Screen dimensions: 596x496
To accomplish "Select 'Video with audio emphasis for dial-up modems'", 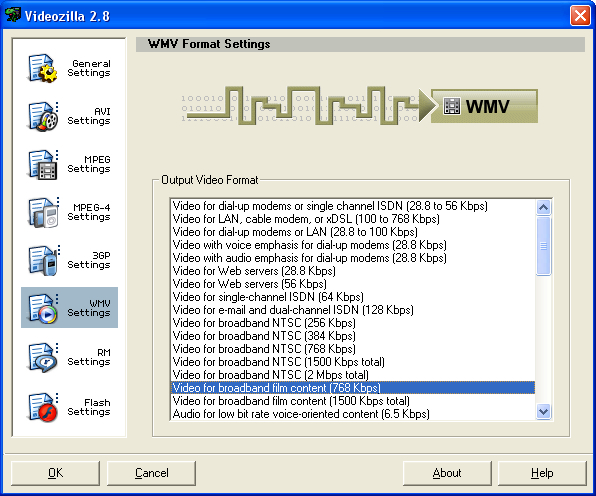I will 353,258.
